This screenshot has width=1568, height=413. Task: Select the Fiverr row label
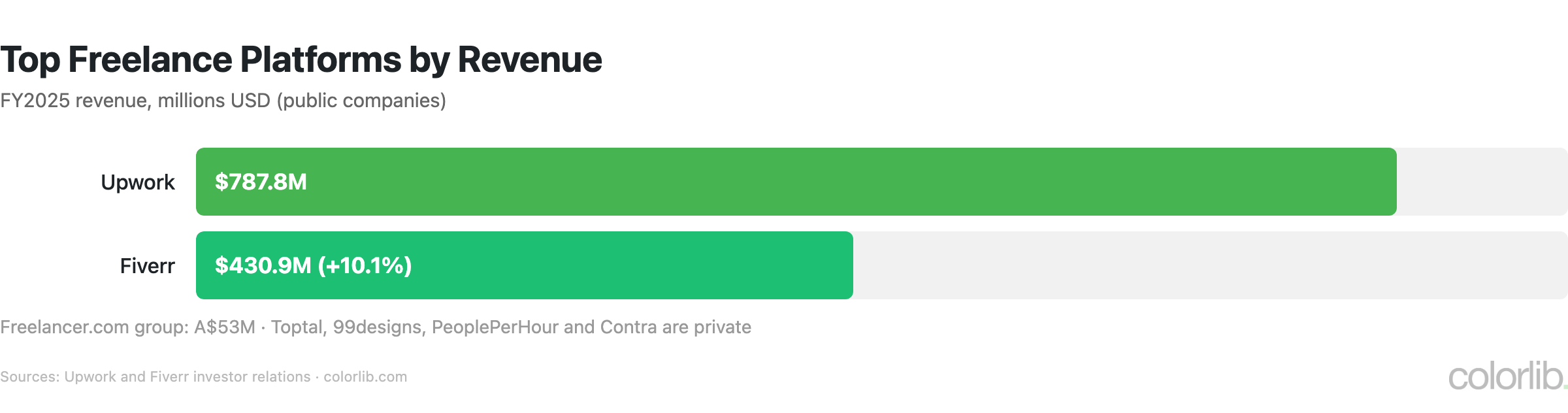coord(147,266)
